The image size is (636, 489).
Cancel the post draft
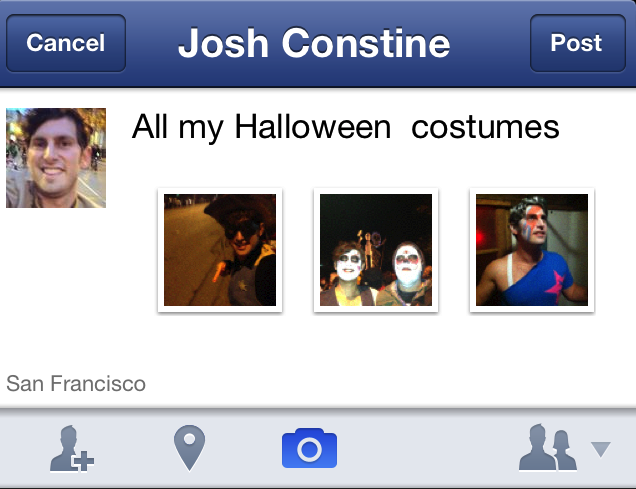tap(66, 43)
